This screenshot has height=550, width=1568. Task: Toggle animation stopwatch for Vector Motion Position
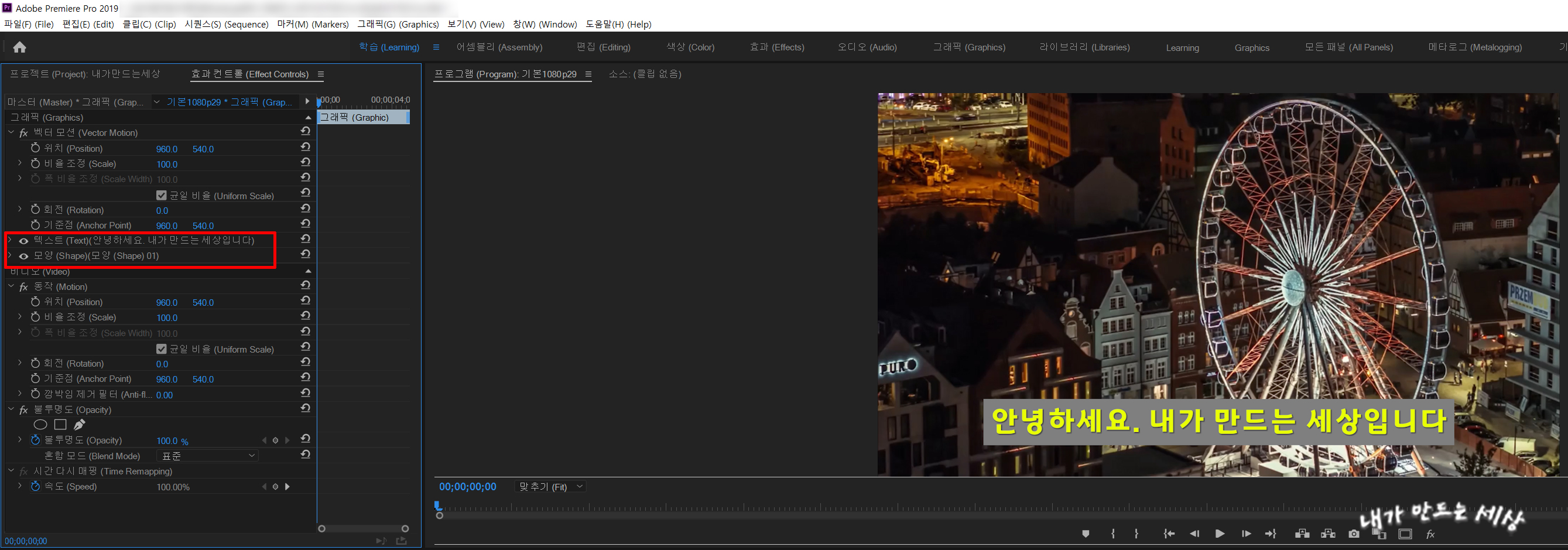point(35,148)
